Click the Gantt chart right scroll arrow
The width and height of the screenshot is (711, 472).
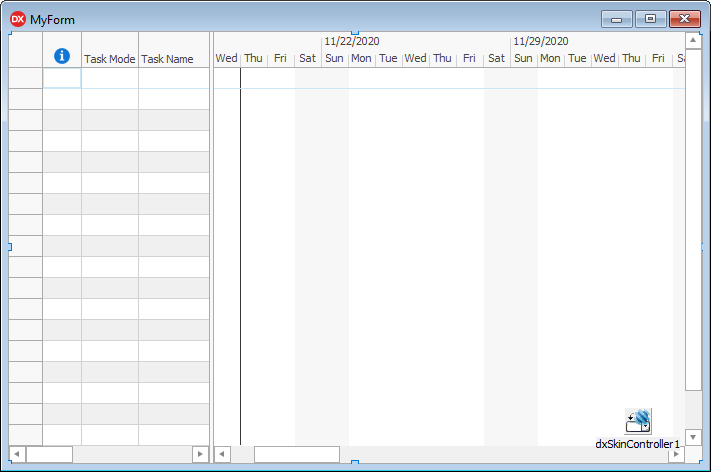tap(676, 454)
